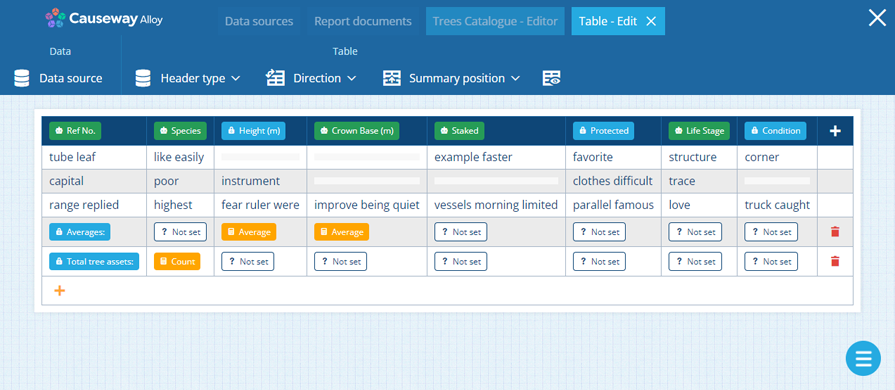This screenshot has height=390, width=895.
Task: Click the 'love' cell
Action: 699,205
